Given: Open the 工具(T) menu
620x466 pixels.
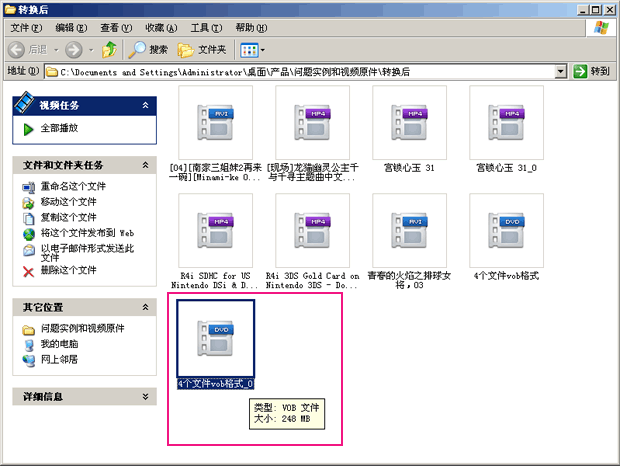Looking at the screenshot, I should [x=206, y=27].
